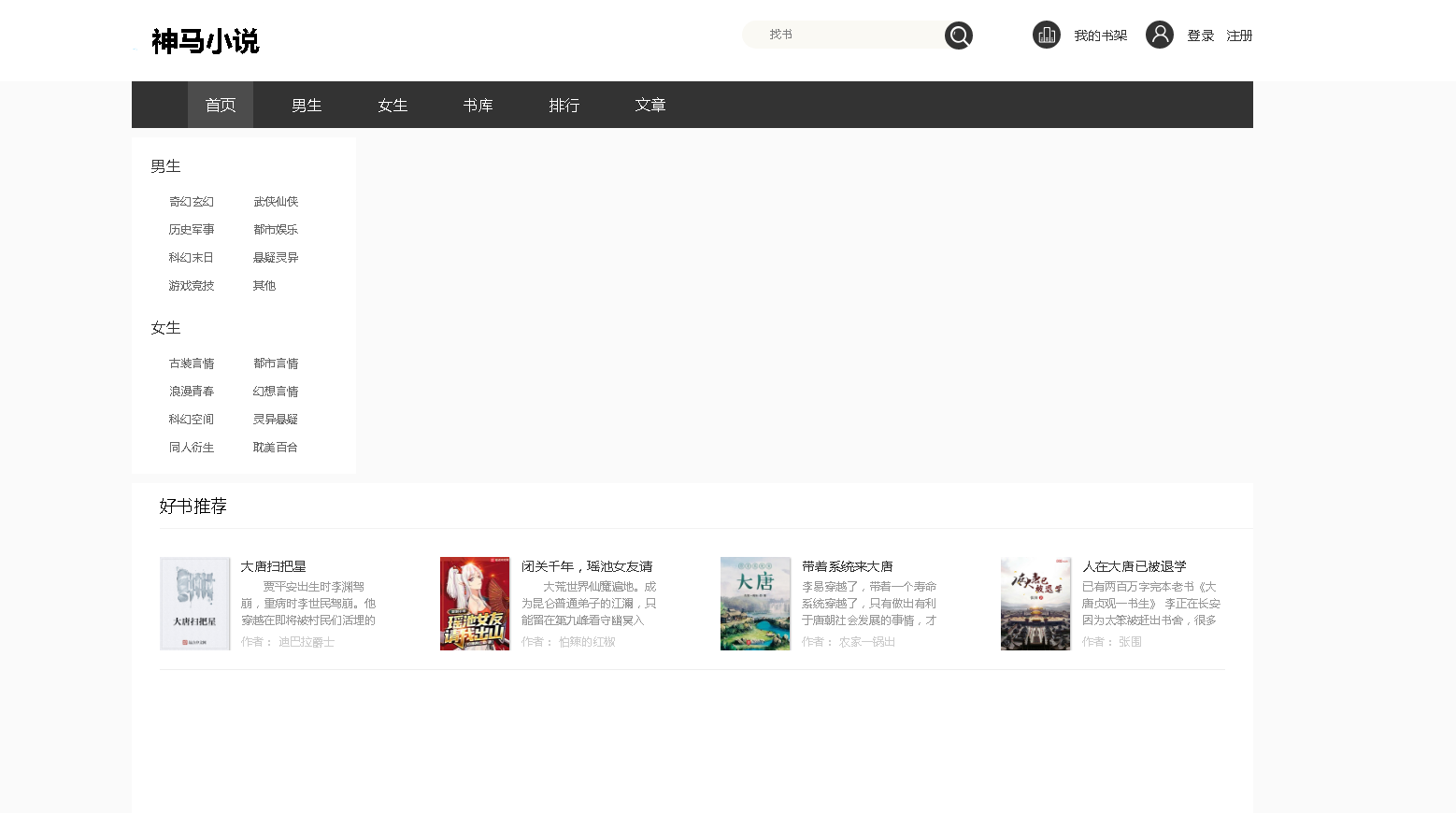This screenshot has height=813, width=1456.
Task: Click the 登录 login link
Action: click(1200, 36)
